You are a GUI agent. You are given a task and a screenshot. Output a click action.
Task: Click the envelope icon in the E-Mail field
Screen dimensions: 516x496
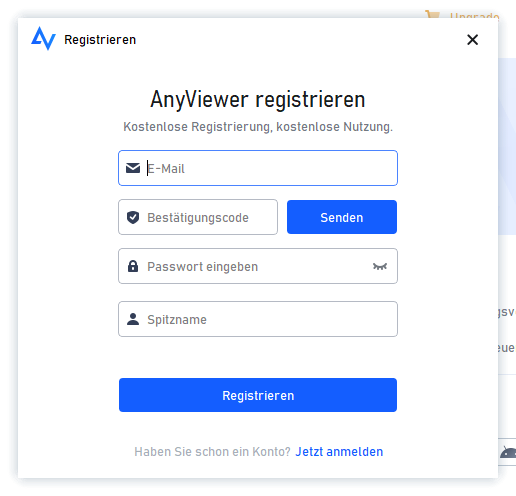click(133, 168)
